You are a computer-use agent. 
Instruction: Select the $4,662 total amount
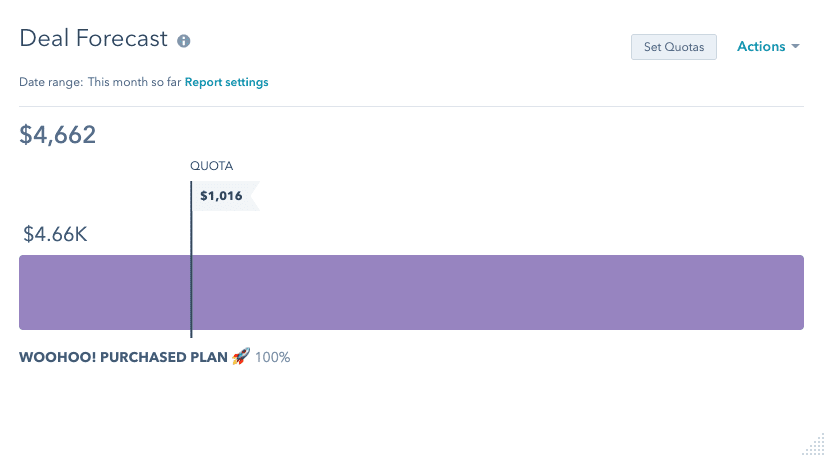click(57, 135)
